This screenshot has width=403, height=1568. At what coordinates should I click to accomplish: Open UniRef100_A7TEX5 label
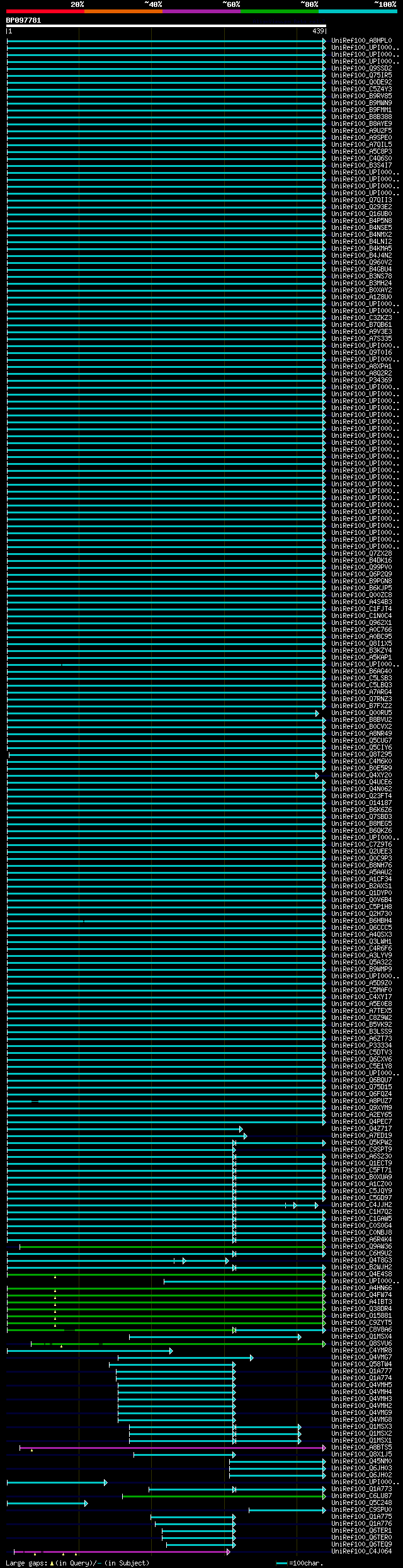[361, 1011]
